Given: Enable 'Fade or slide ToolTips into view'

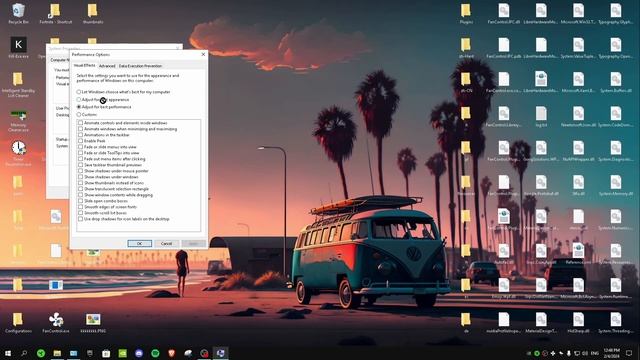Looking at the screenshot, I should coord(80,153).
